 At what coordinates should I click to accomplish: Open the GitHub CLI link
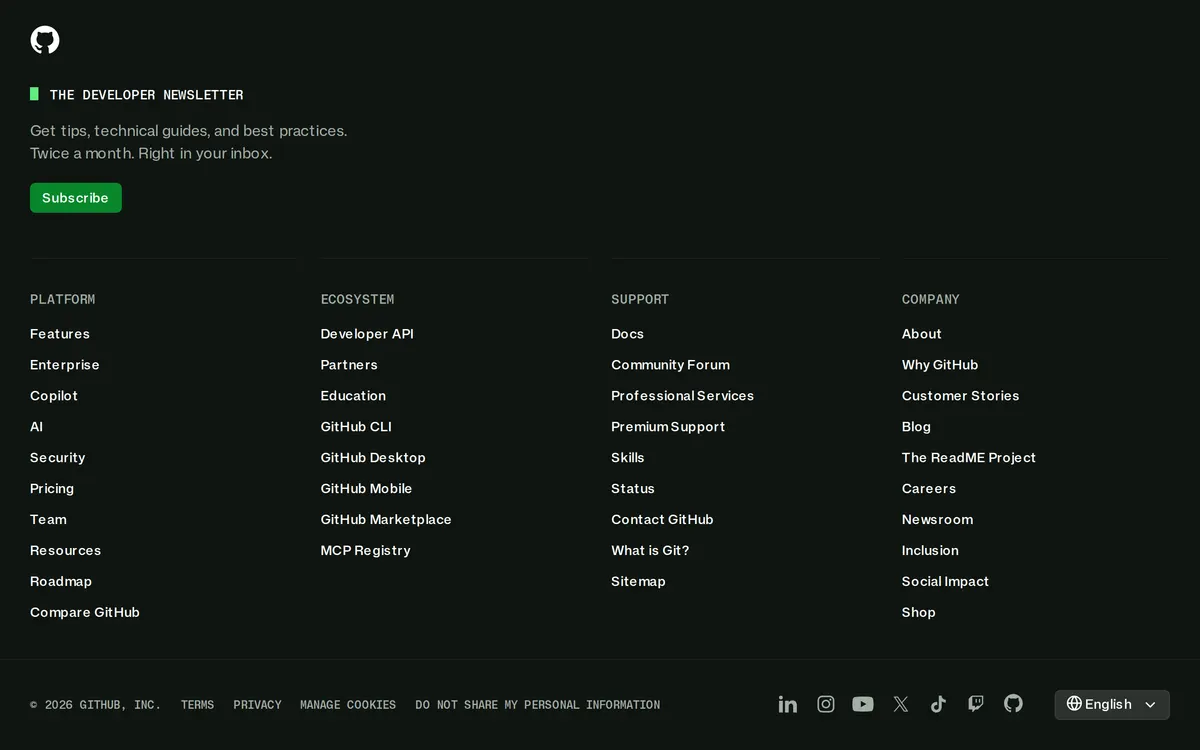coord(356,427)
